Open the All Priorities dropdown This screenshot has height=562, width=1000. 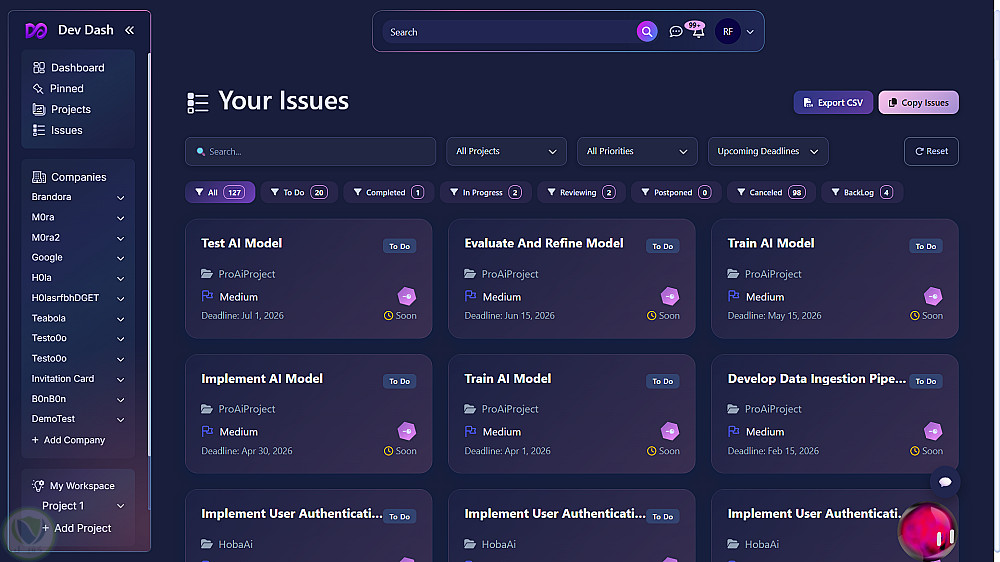coord(637,151)
